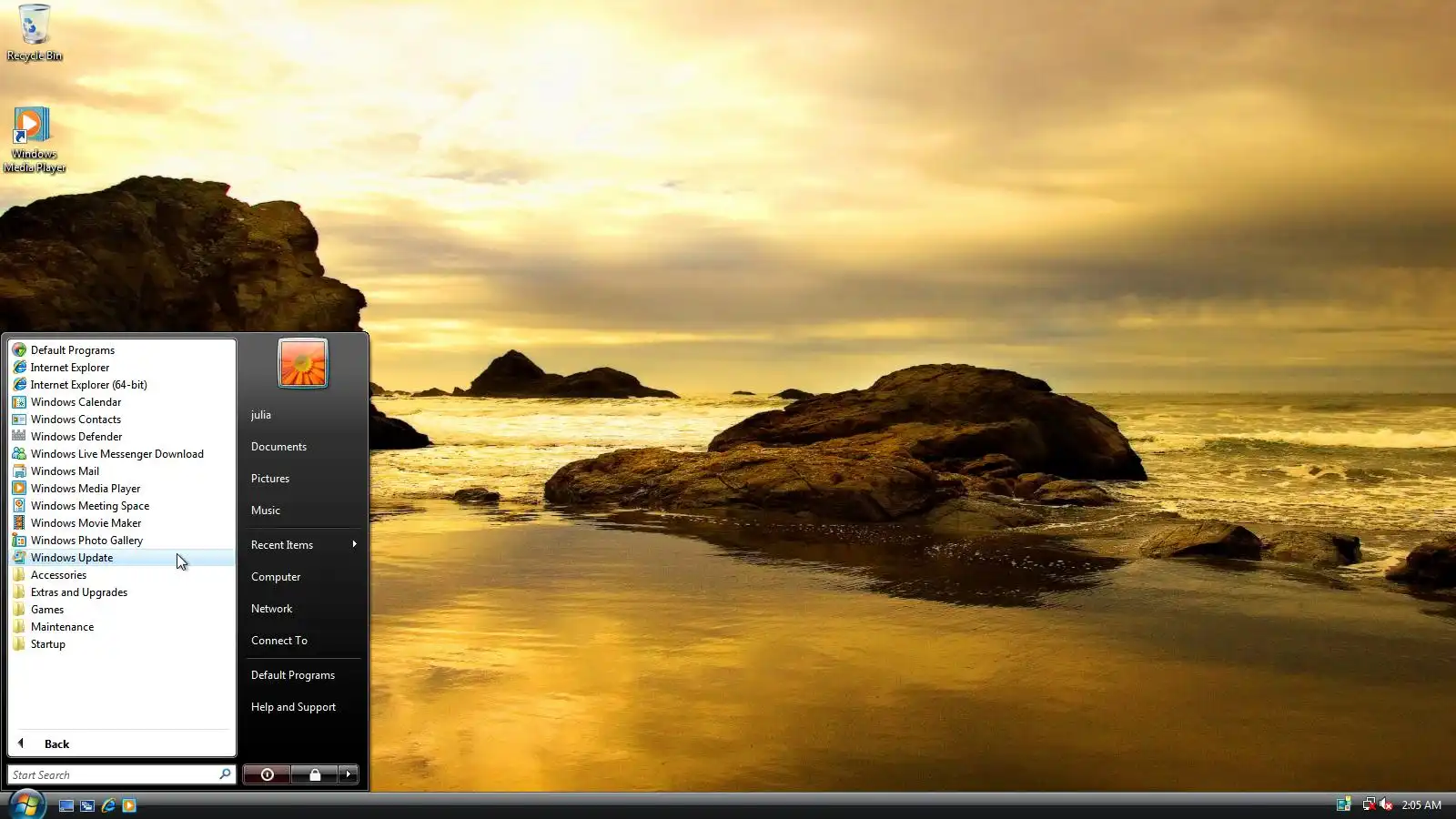Start Windows Defender

[122, 437]
